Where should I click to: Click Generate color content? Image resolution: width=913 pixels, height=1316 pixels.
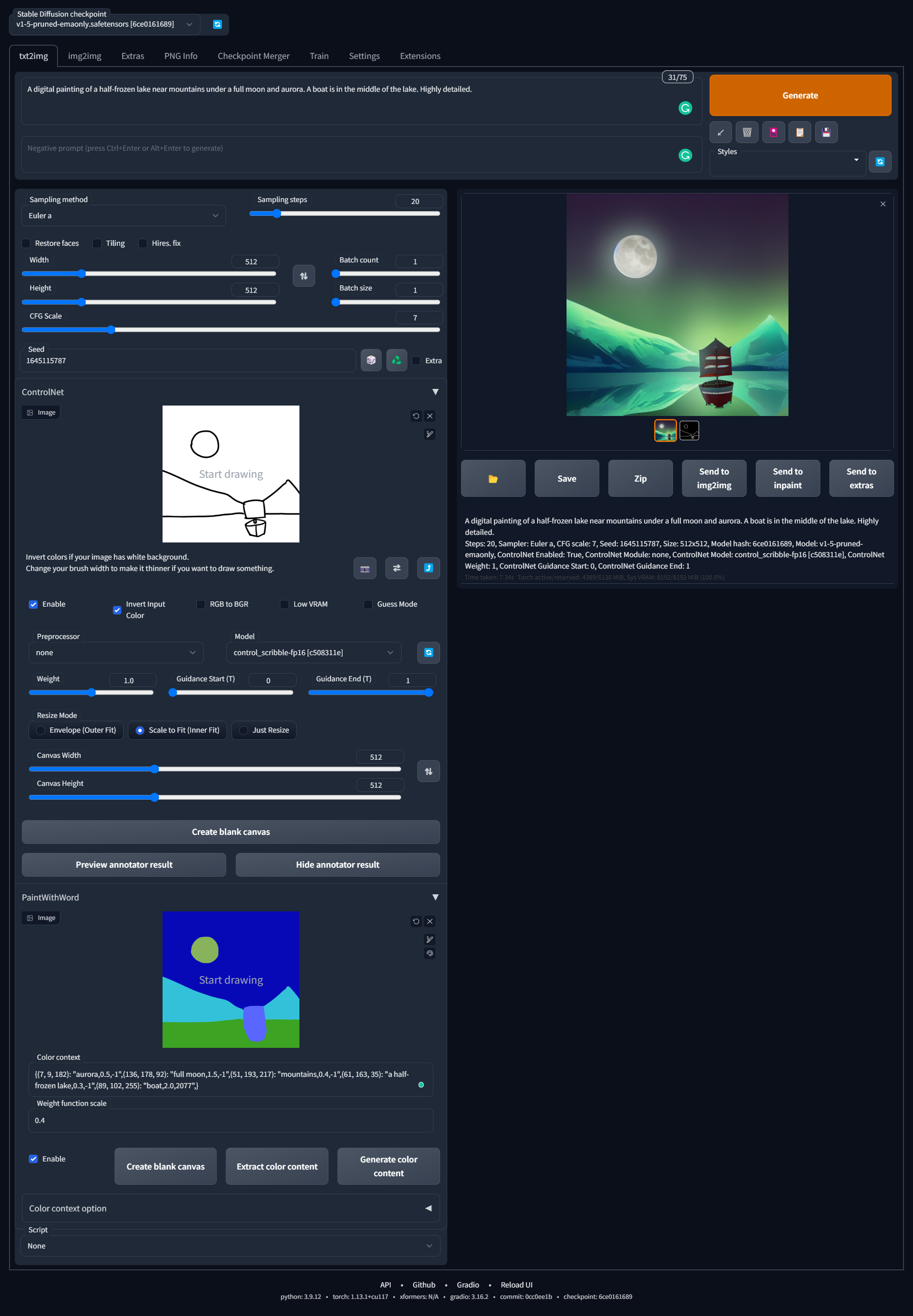click(388, 1166)
